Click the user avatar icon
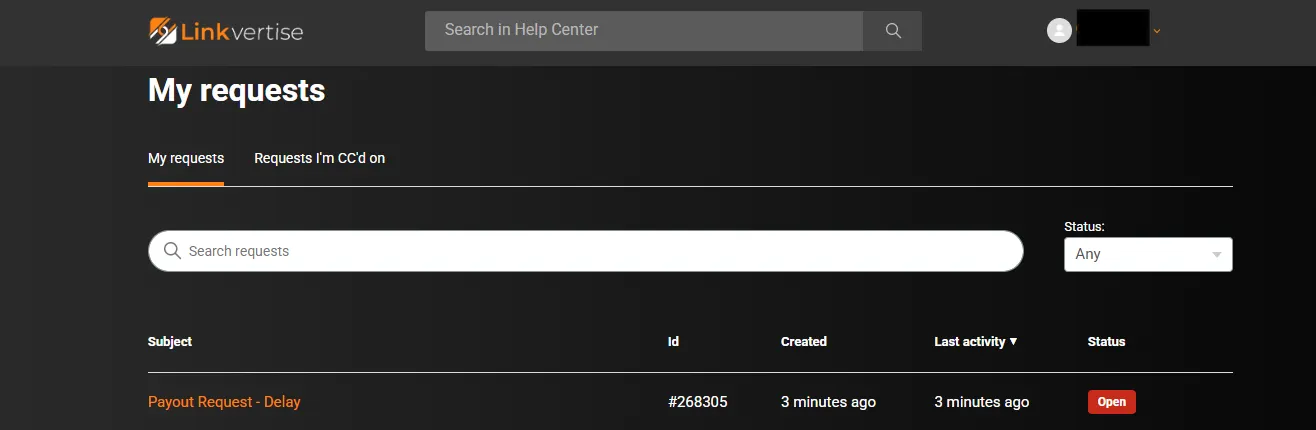The image size is (1316, 430). coord(1059,31)
